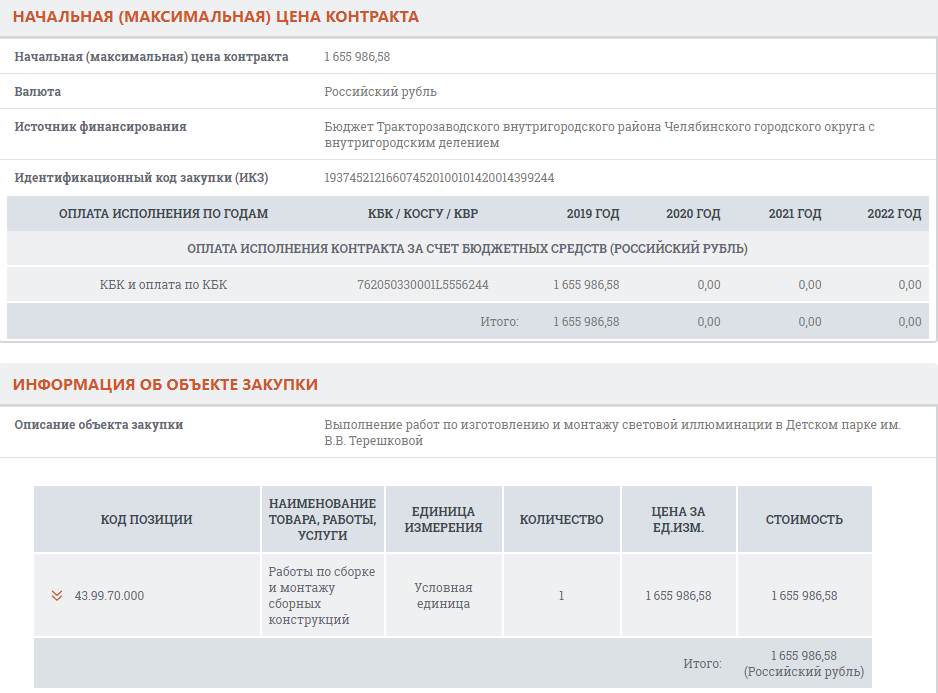Click the 'ОПЛАТА ИСПОЛНЕНИЯ КОНТРАКТА ЗА СЧЕТ БЮДЖЕТНЫХ СРЕДСТВ' subheading
Viewport: 938px width, 693px height.
click(x=467, y=248)
